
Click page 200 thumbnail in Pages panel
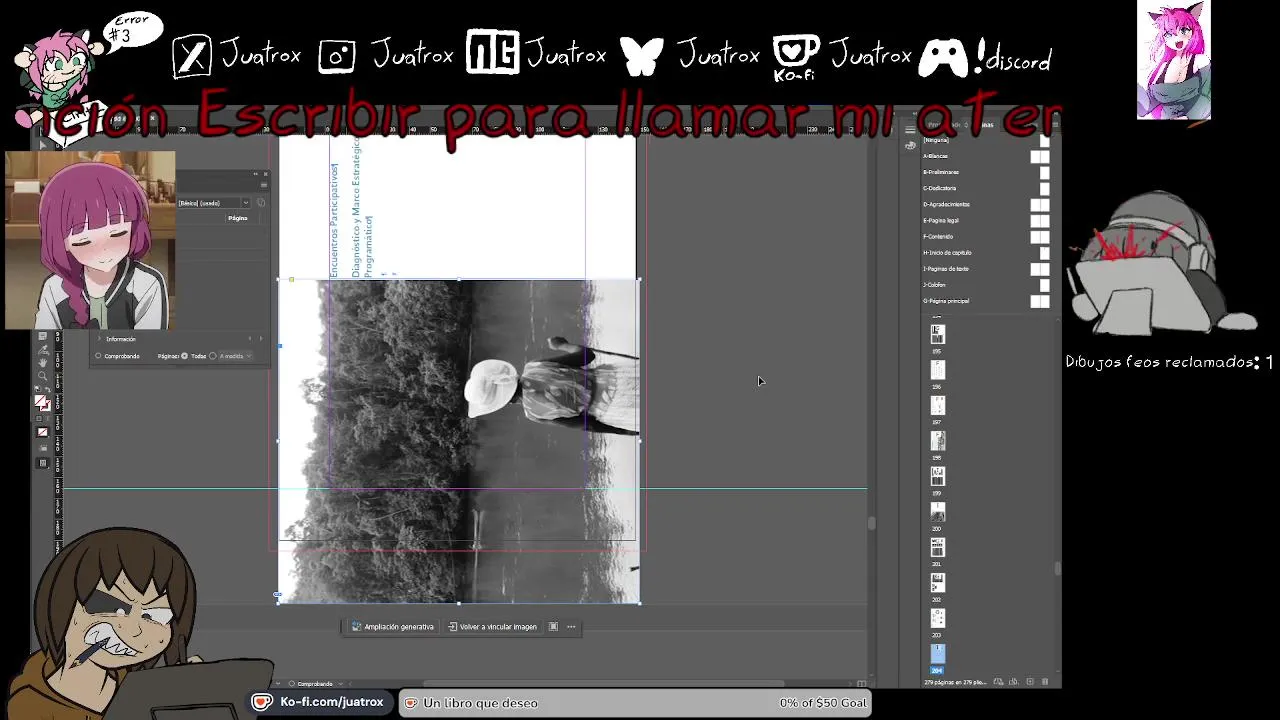tap(937, 512)
